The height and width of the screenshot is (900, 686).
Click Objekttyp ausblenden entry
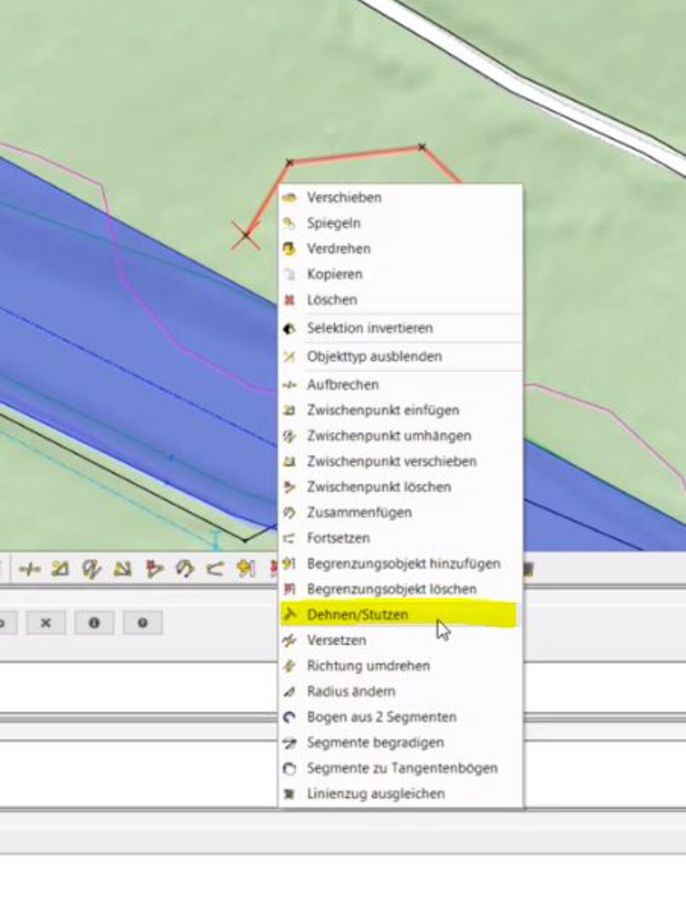coord(401,356)
